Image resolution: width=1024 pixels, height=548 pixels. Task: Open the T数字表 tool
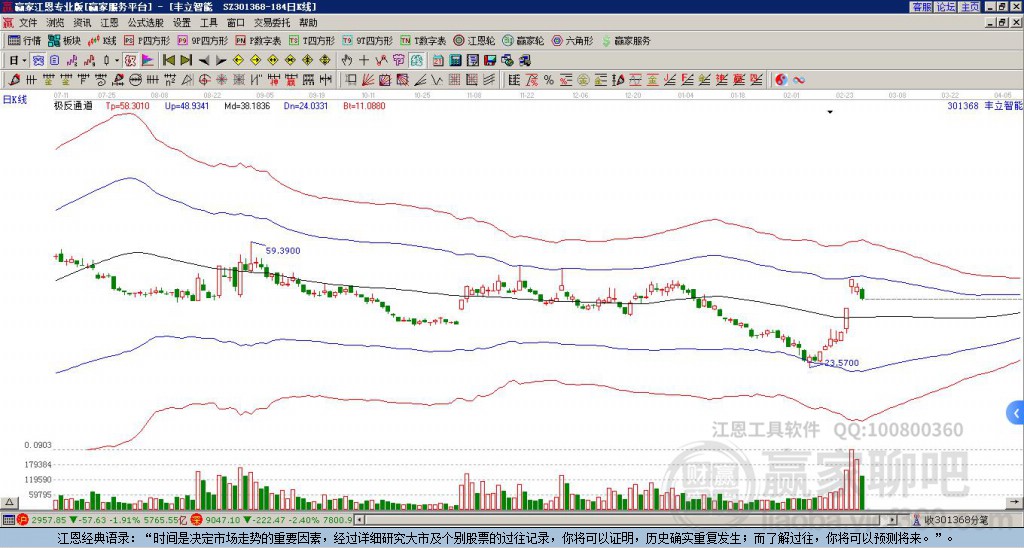[423, 40]
